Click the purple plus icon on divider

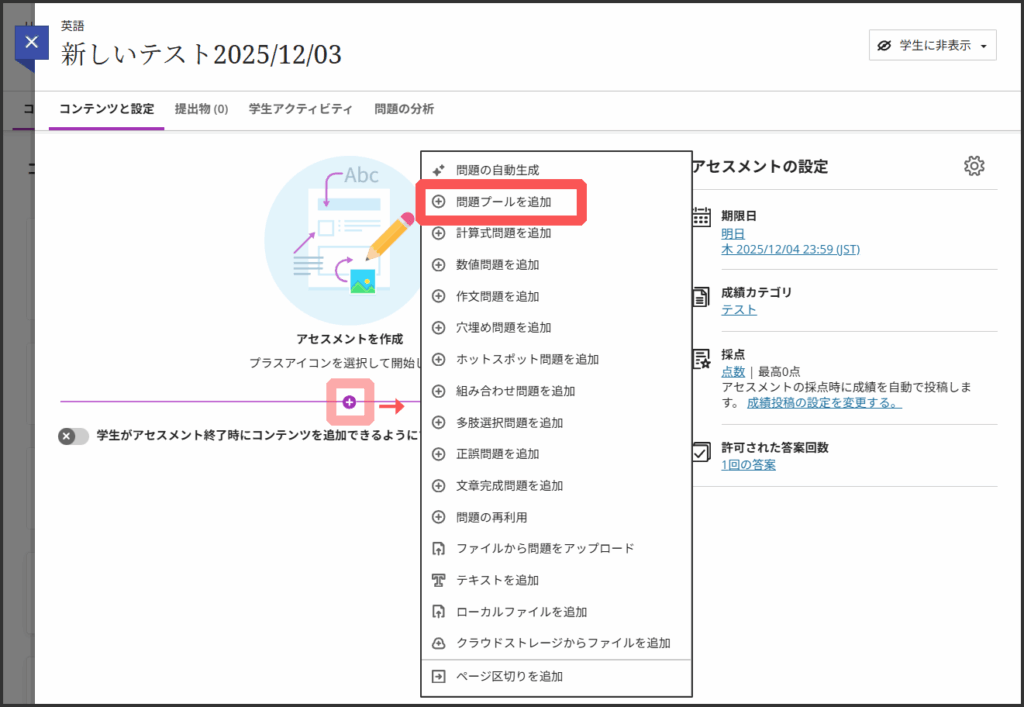click(349, 402)
